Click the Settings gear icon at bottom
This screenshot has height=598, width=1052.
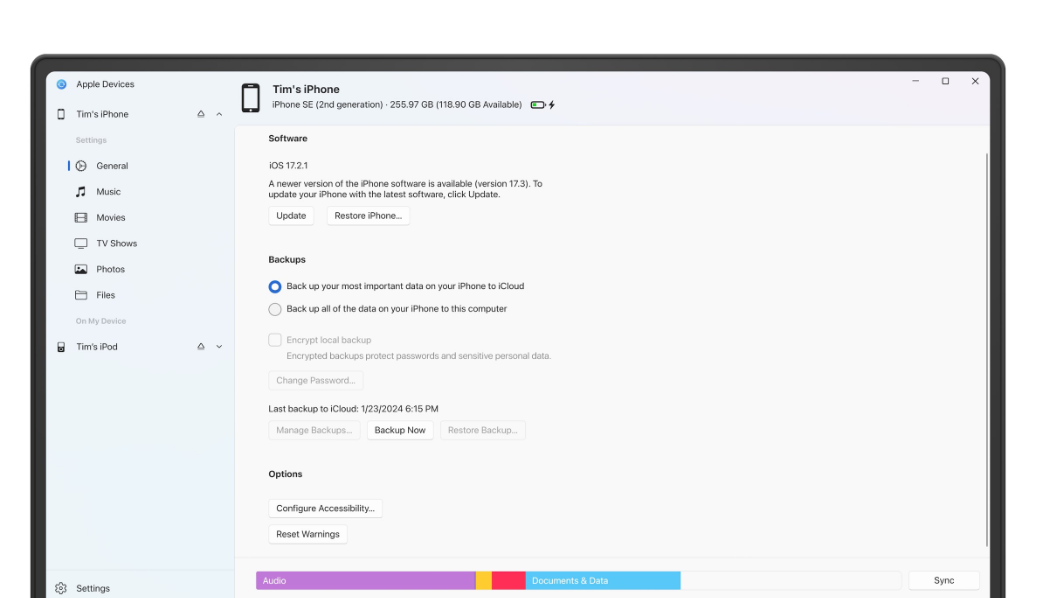(x=61, y=589)
